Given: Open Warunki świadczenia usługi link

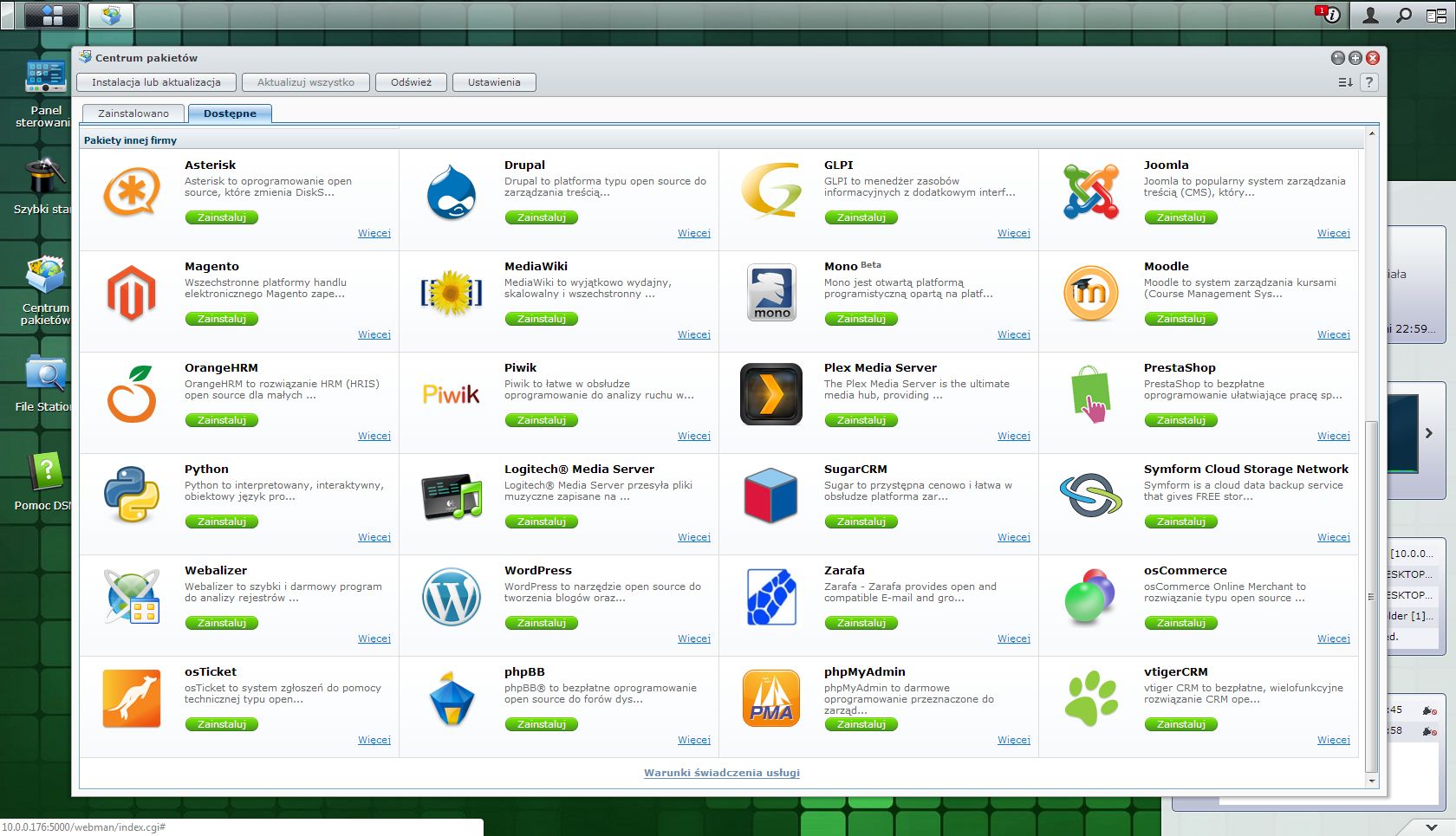Looking at the screenshot, I should tap(722, 773).
